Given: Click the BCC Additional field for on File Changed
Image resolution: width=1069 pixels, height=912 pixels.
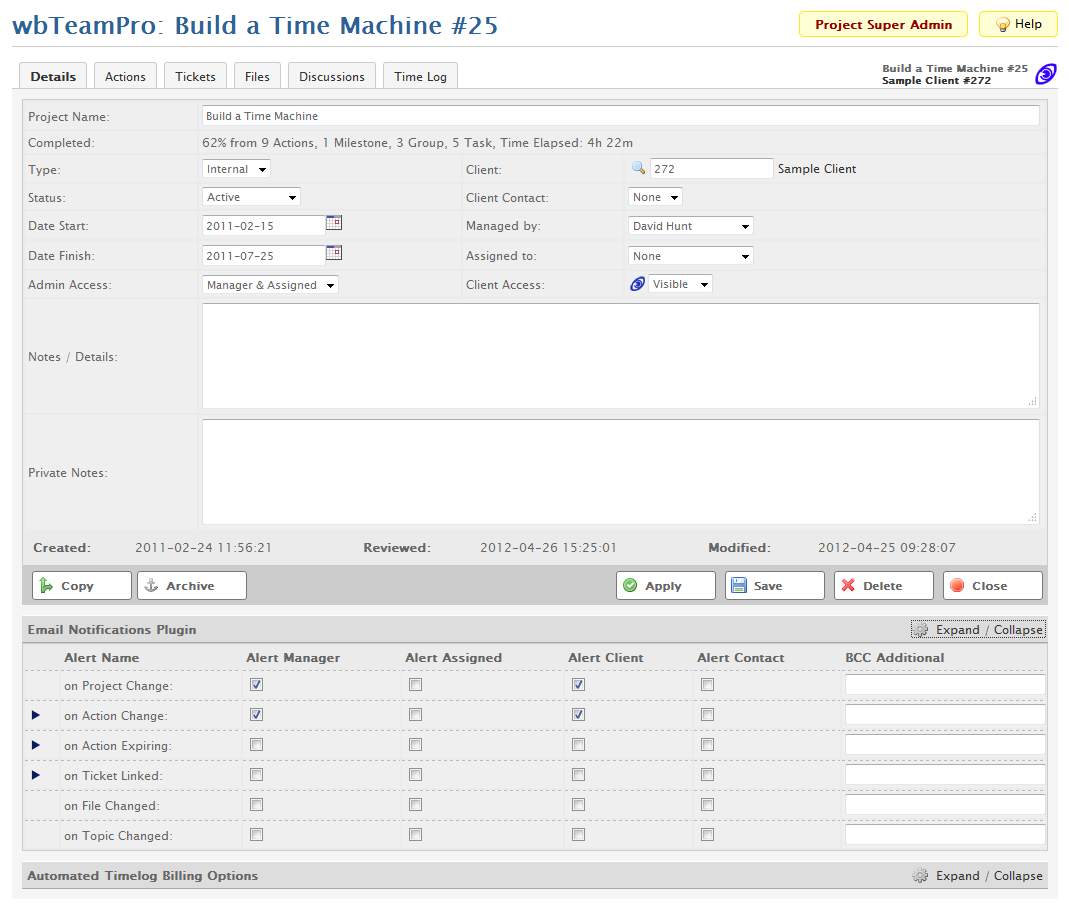Looking at the screenshot, I should click(x=945, y=805).
